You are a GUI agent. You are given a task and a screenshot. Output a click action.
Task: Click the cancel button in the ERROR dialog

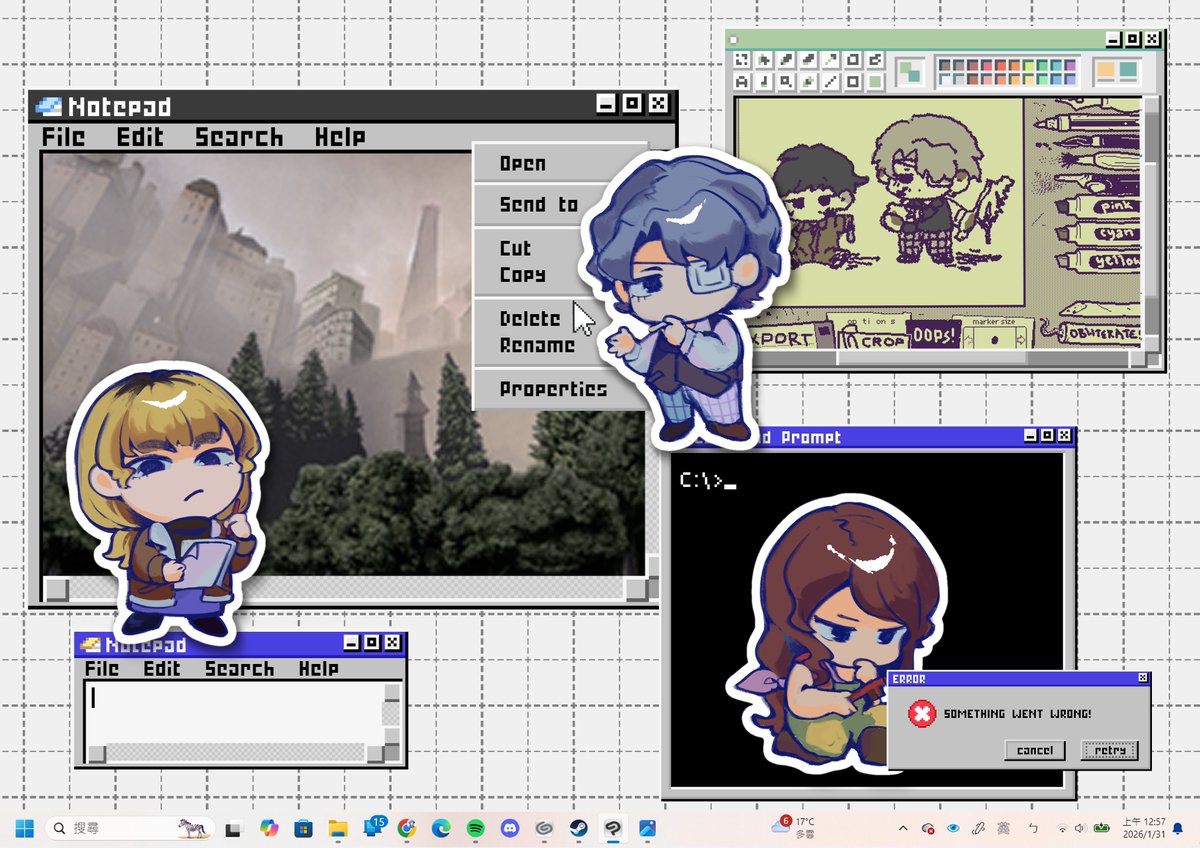click(x=1035, y=750)
